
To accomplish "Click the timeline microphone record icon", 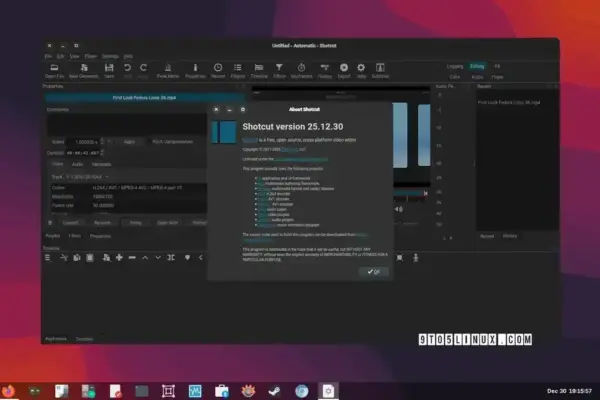I will click(x=416, y=258).
